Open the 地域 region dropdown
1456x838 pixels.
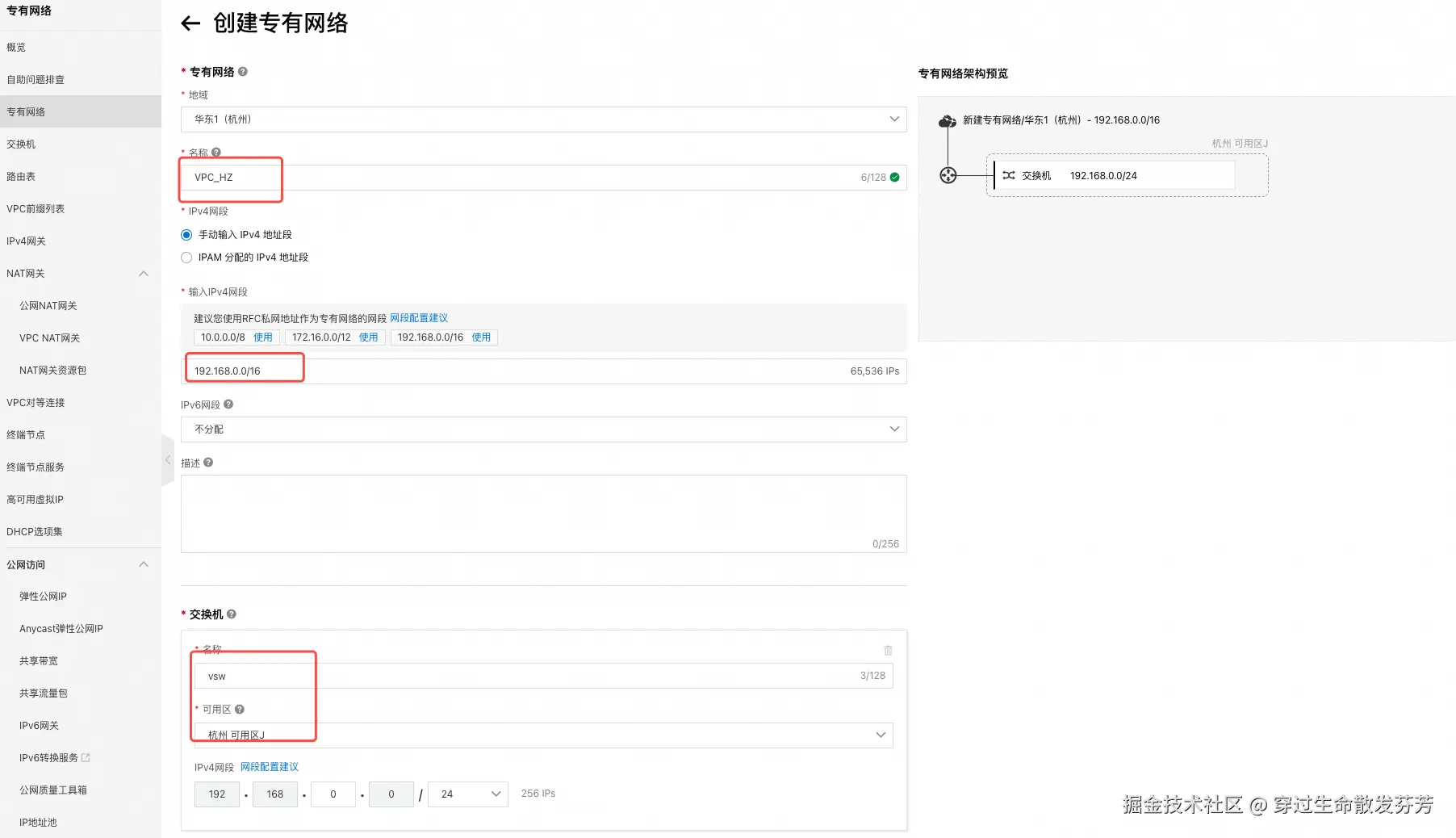pos(544,119)
